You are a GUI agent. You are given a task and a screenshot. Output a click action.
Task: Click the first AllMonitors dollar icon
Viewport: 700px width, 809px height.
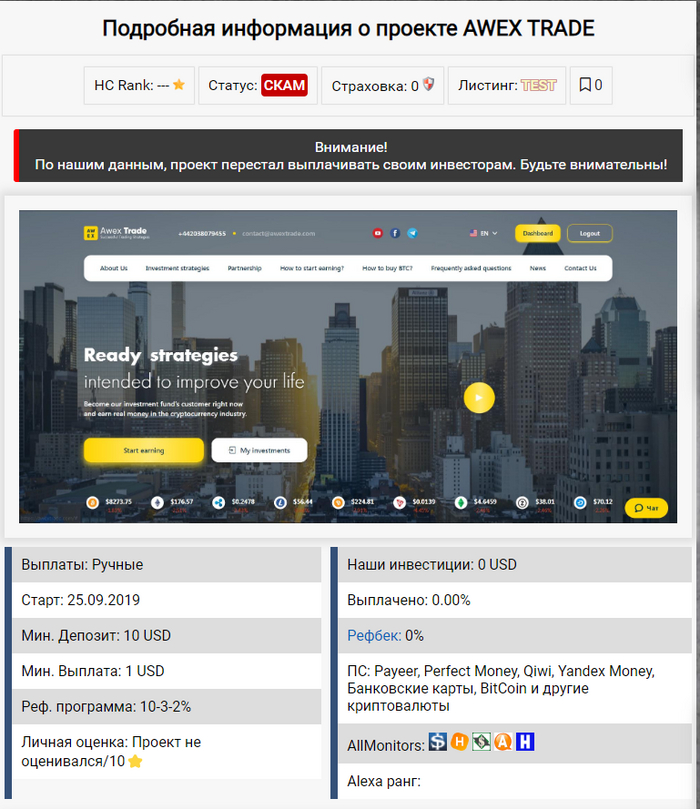click(x=438, y=742)
